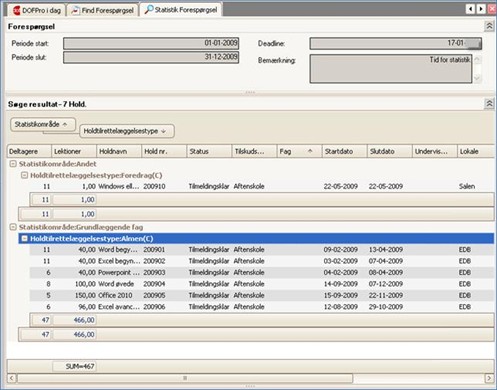
Task: Collapse the Søge resultat panel
Action: click(489, 104)
